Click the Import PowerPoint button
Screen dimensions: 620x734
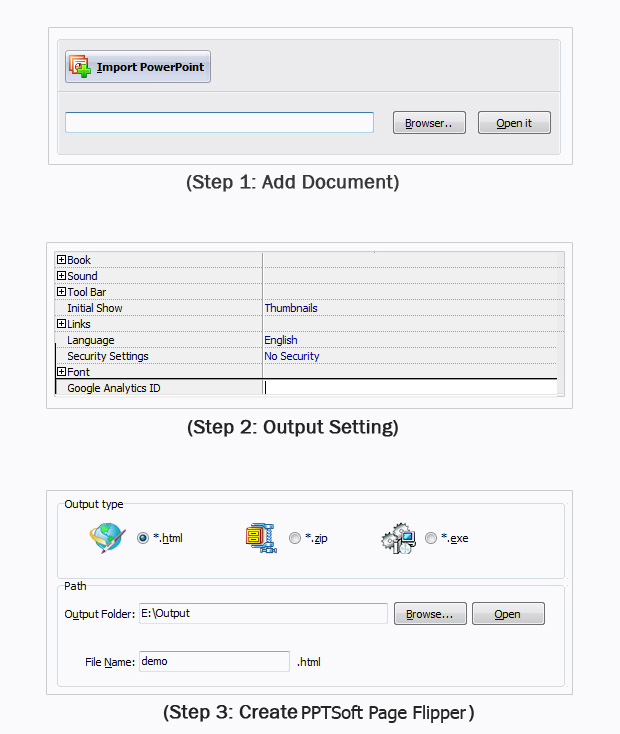coord(138,66)
